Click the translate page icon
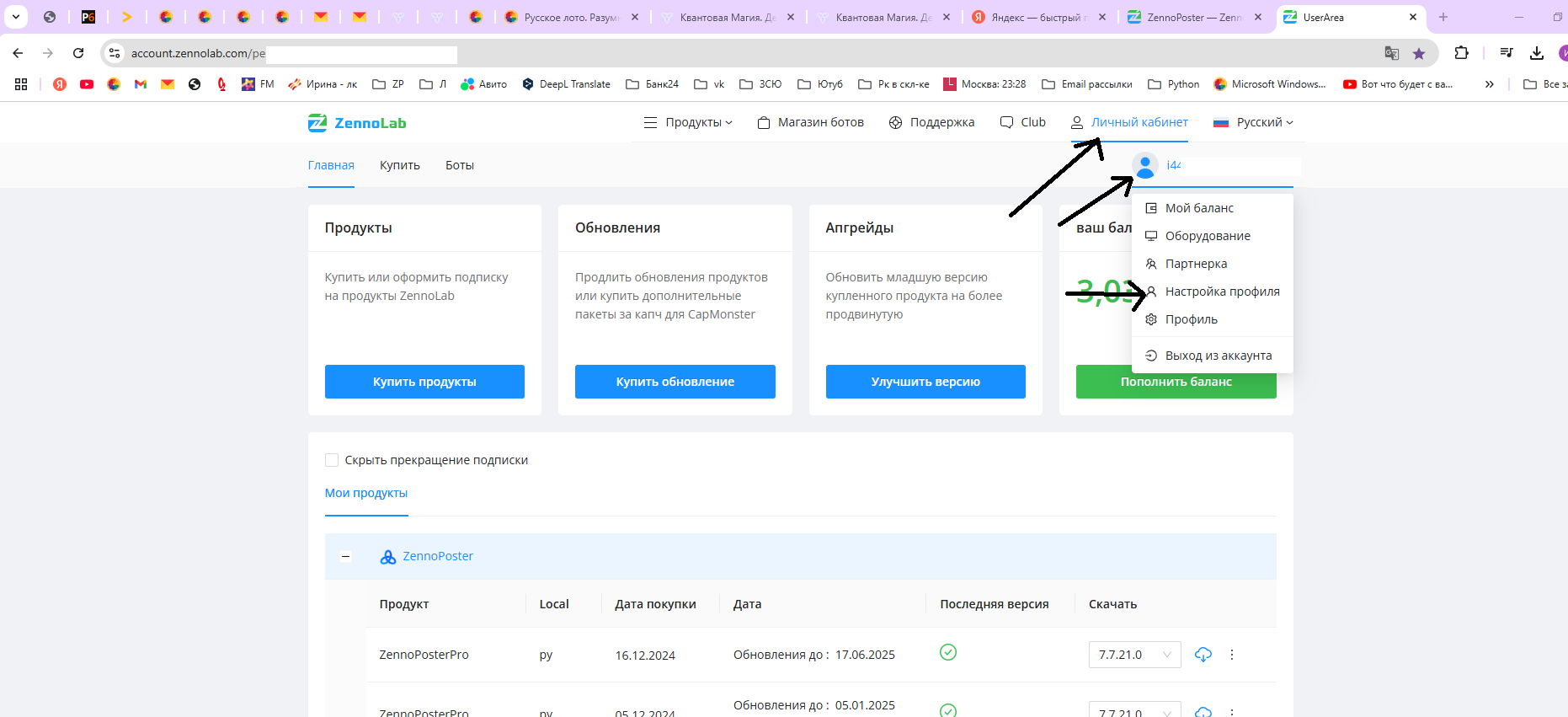 click(1392, 53)
